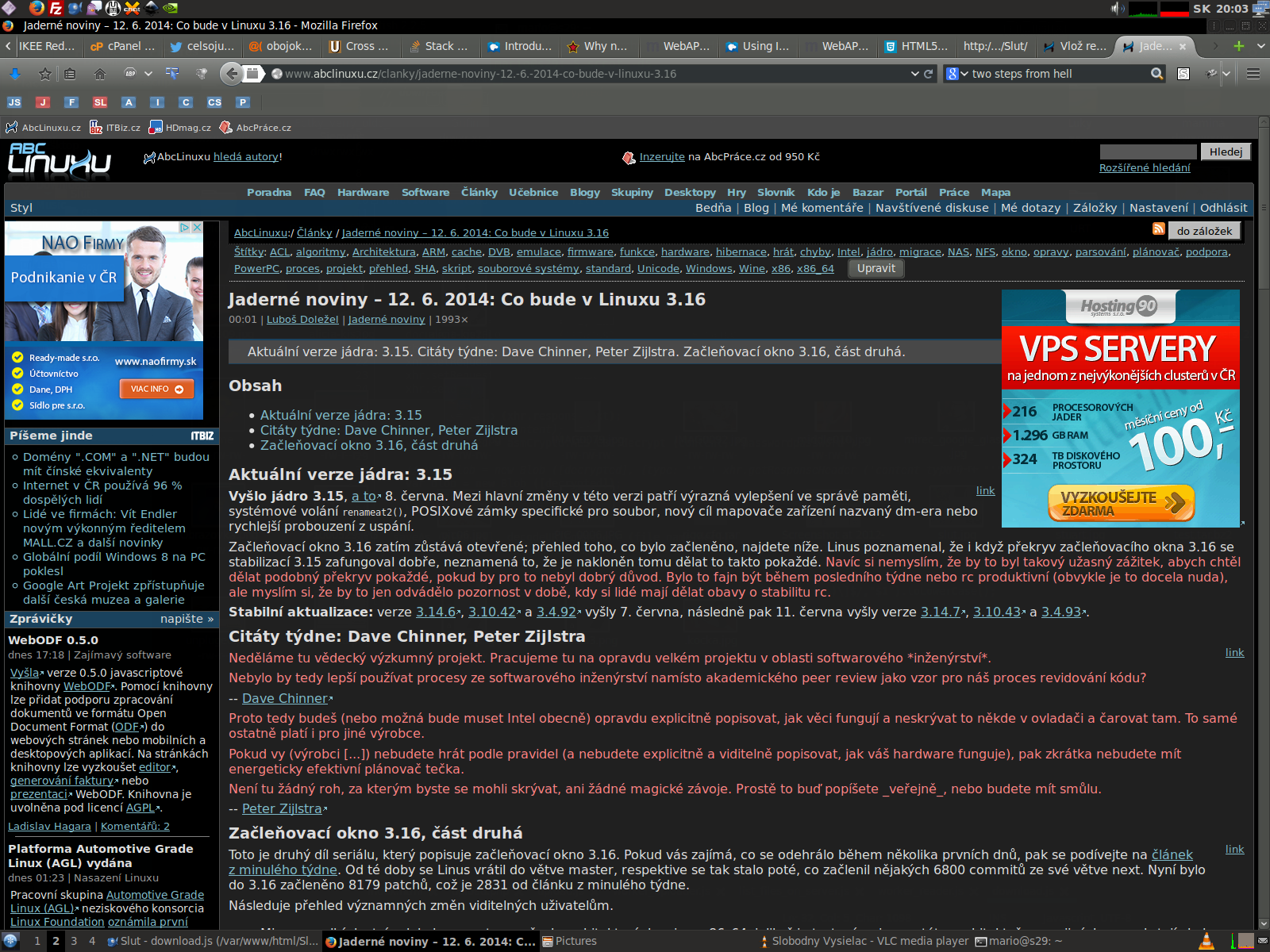Screen dimensions: 1270x952
Task: Click the P bookmark toolbar button
Action: pyautogui.click(x=243, y=102)
